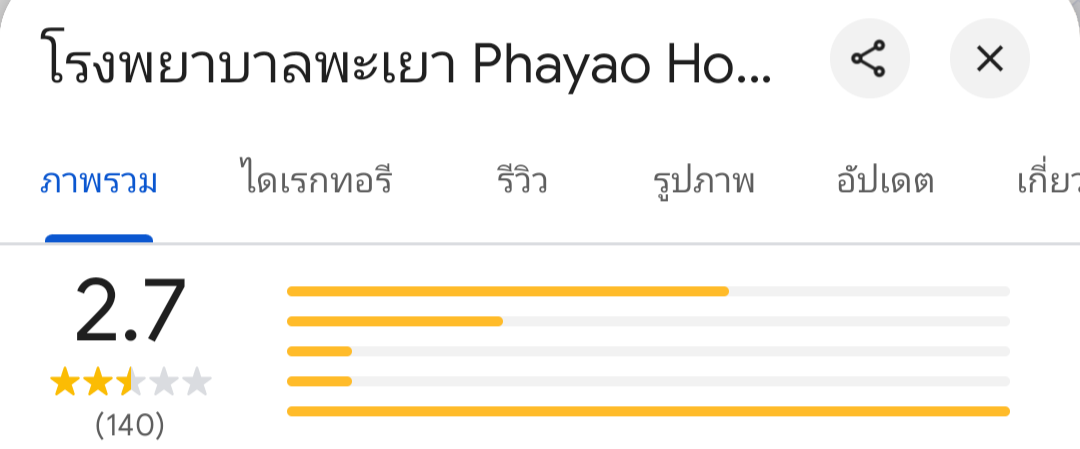Click the fifth empty gray star
Screen dimensions: 1080x449
pyautogui.click(x=196, y=382)
